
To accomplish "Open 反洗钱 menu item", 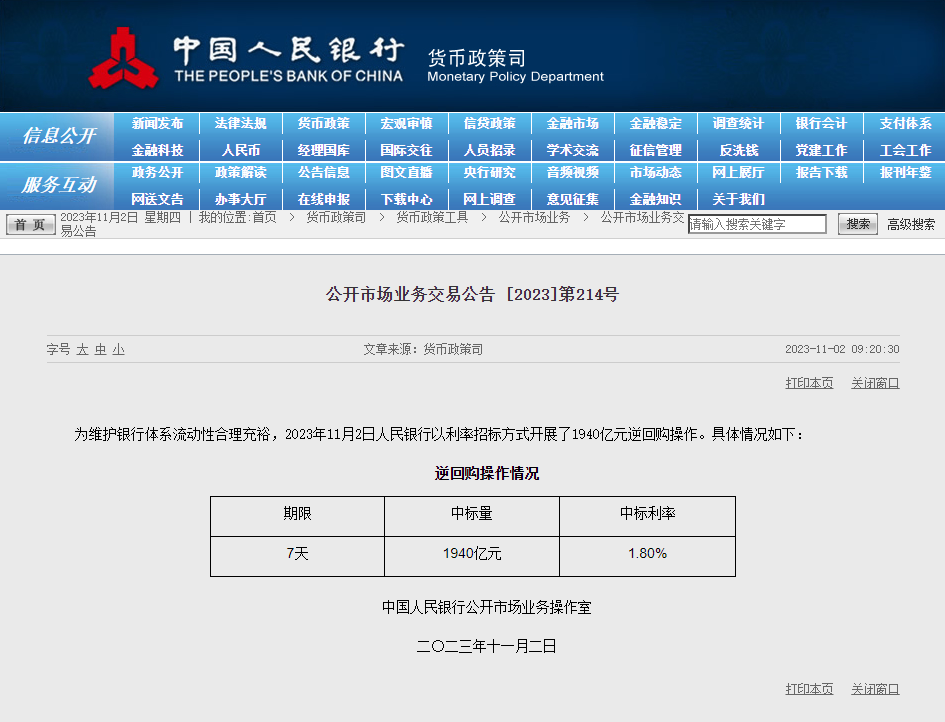I will pos(739,150).
